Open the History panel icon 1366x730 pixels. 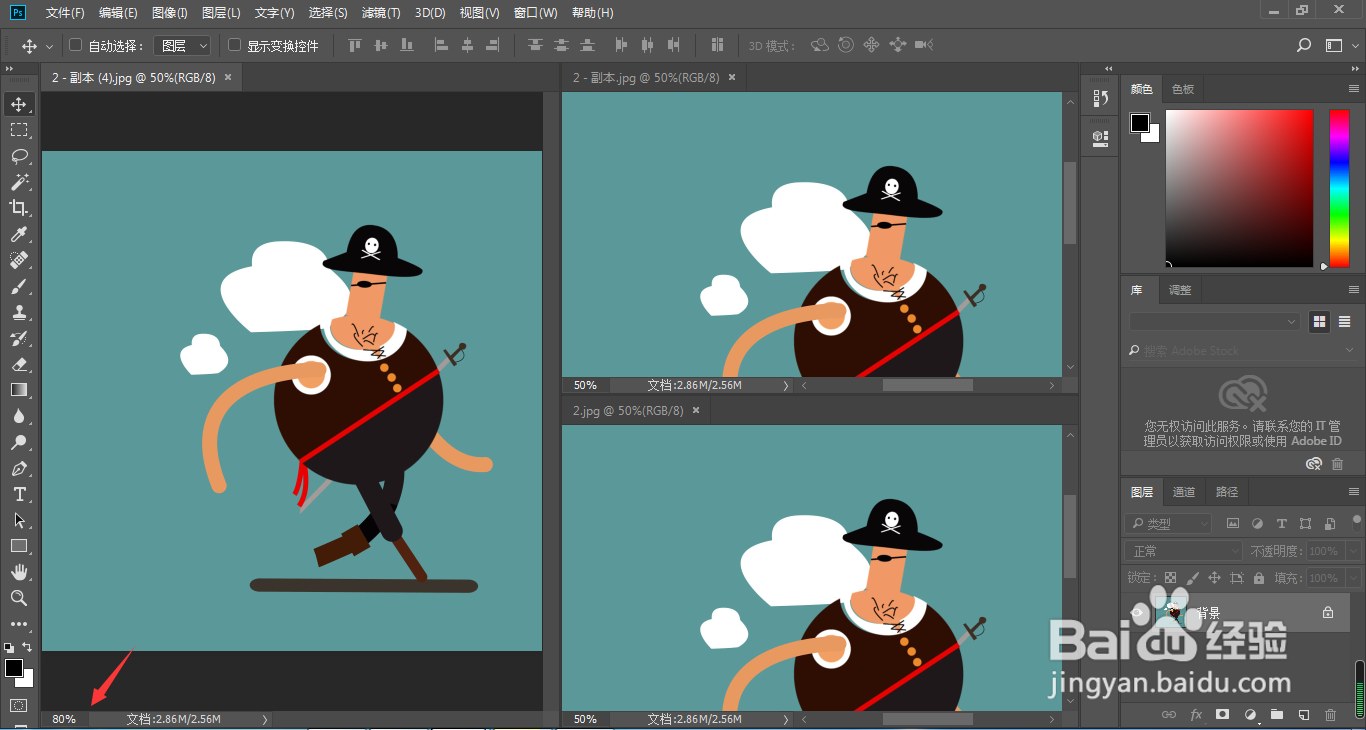(1101, 98)
